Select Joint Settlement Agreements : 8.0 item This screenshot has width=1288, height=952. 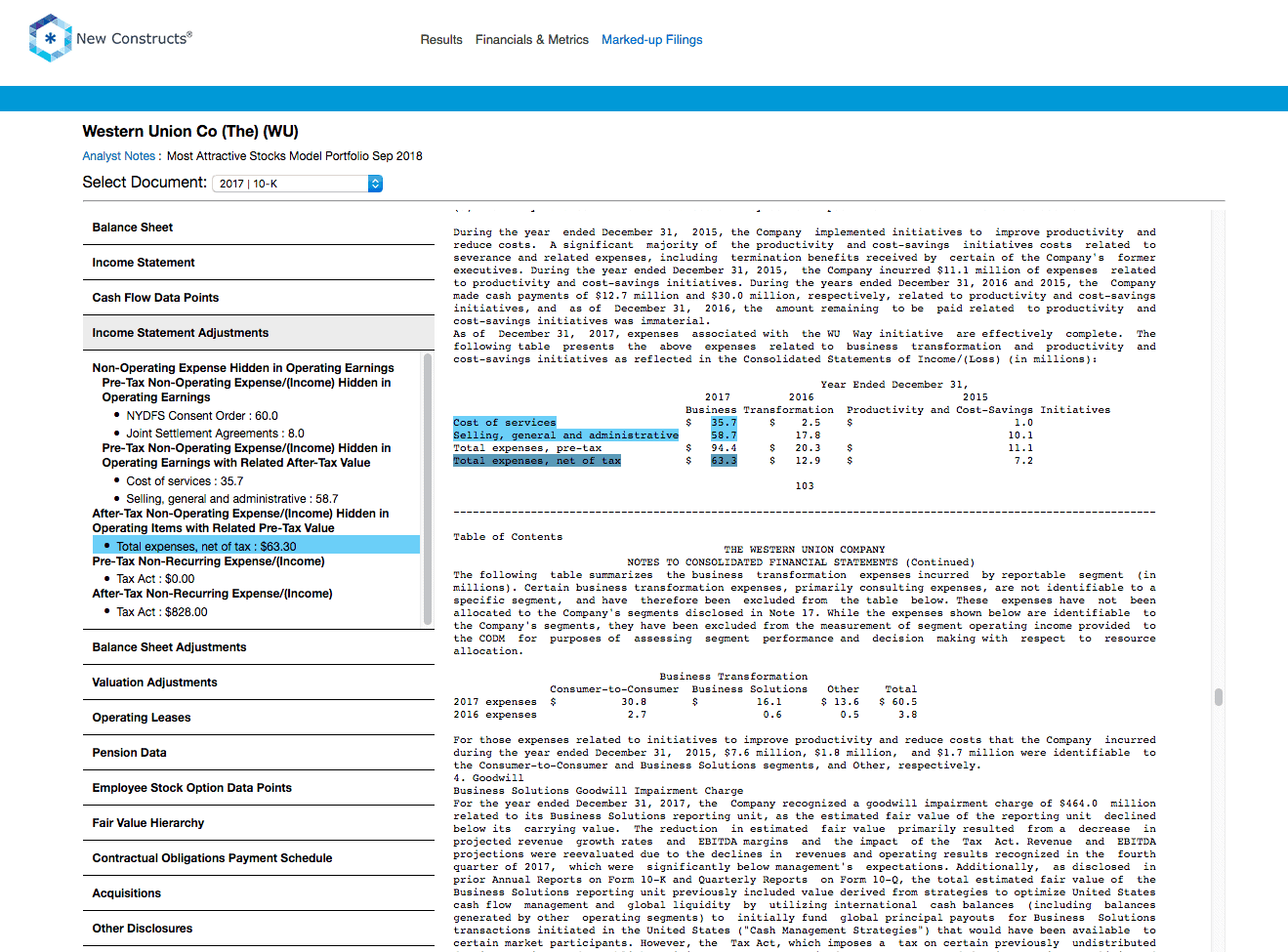pyautogui.click(x=215, y=434)
